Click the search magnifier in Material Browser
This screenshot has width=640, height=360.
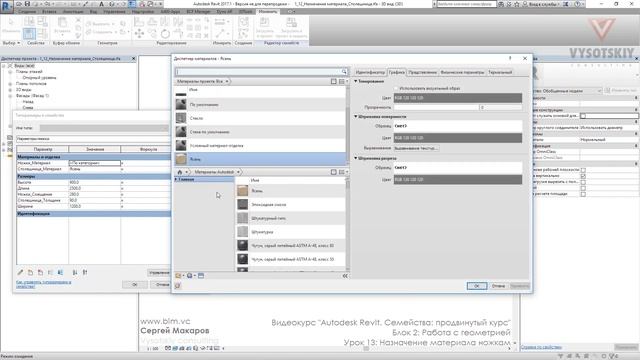click(x=344, y=72)
